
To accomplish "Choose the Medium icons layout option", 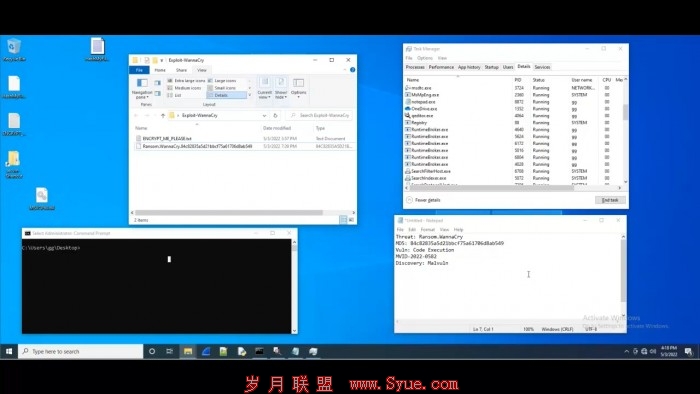I will (184, 88).
